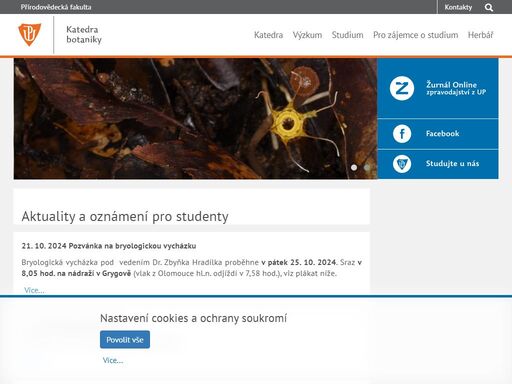512x384 pixels.
Task: Select second carousel slide dot
Action: click(x=367, y=167)
